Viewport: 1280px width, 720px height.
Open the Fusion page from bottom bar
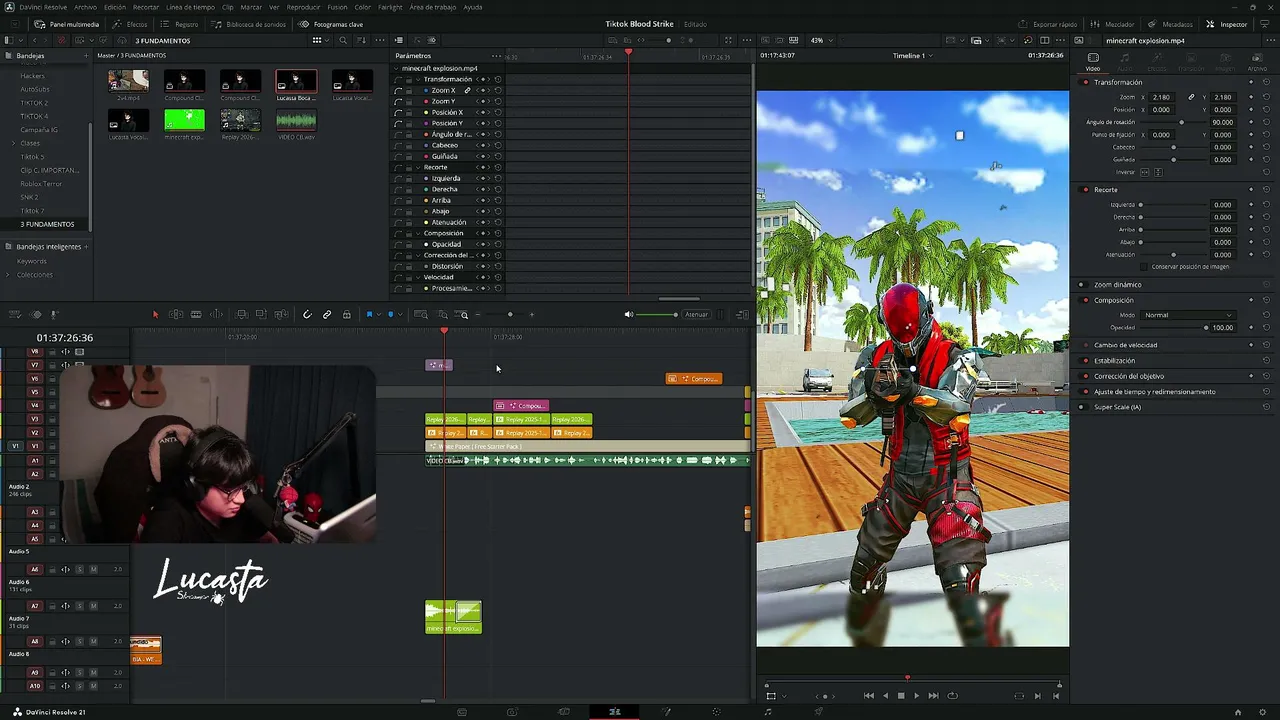pyautogui.click(x=666, y=712)
